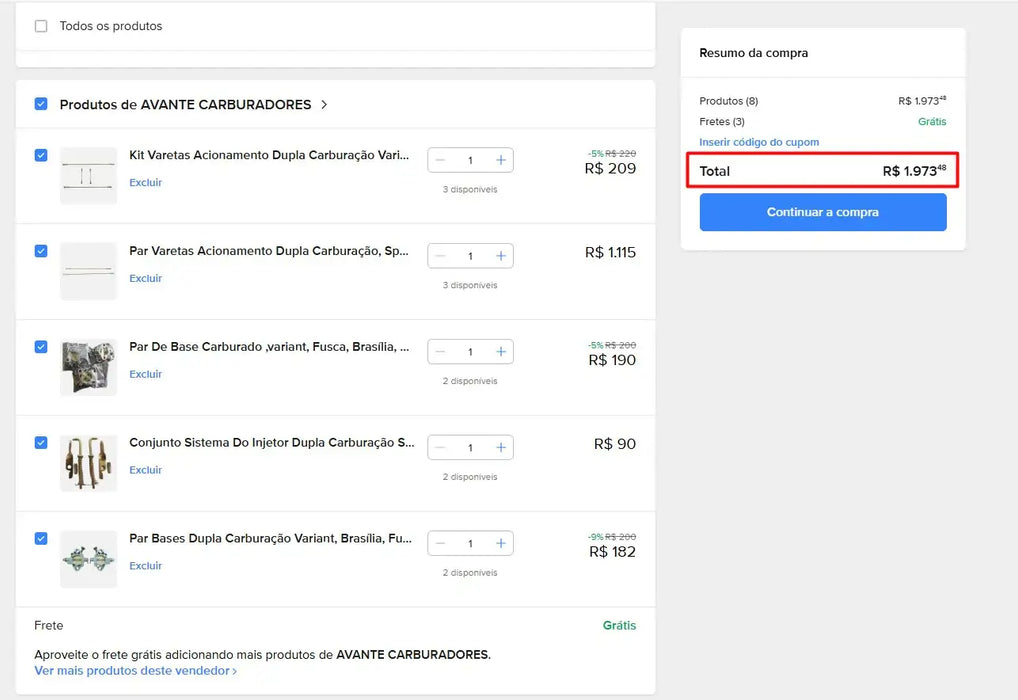Decrease quantity of Kit Varetas Acionamento
The height and width of the screenshot is (700, 1018).
[440, 160]
